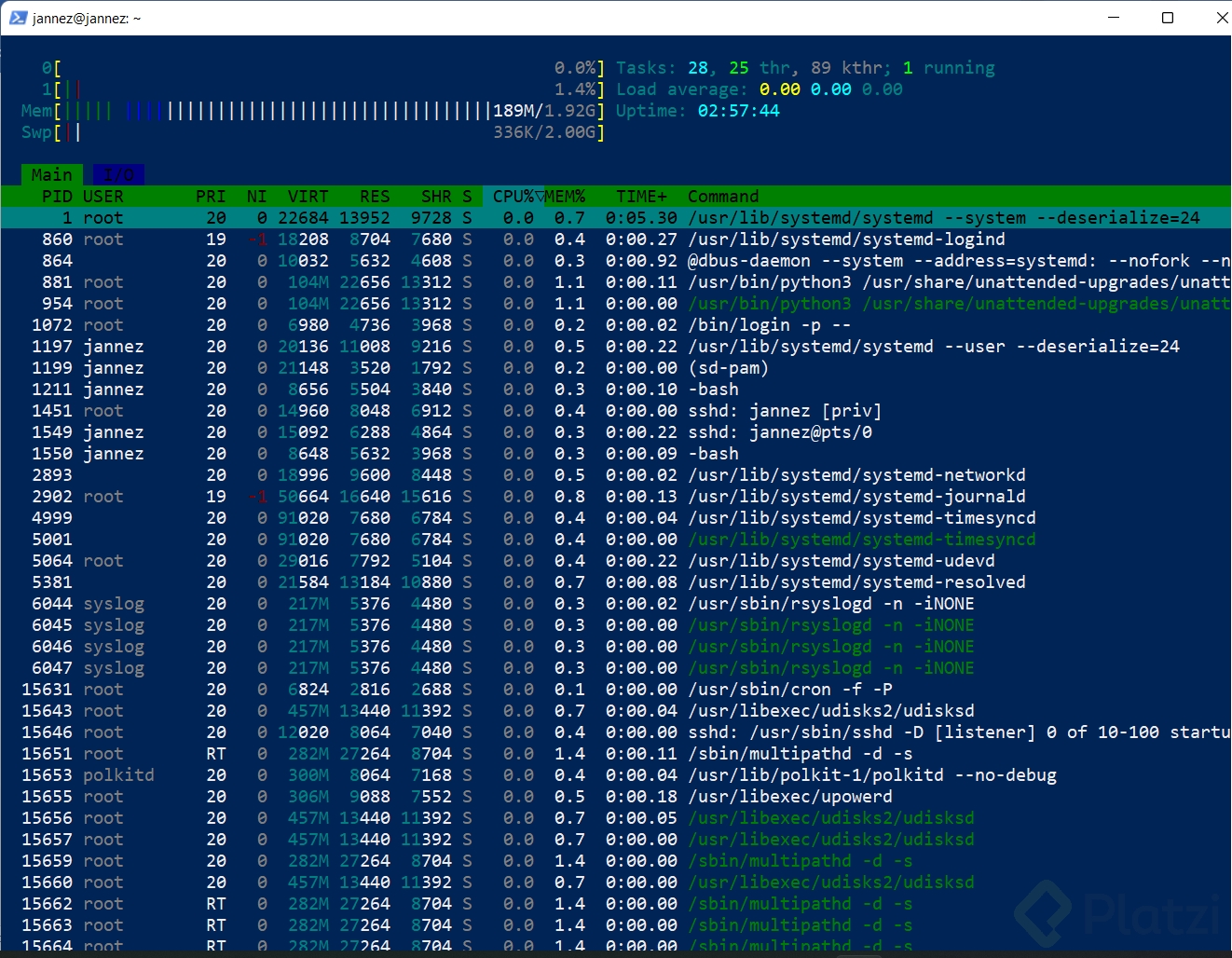The image size is (1232, 958).
Task: Select the systemd --user process, PID 1197
Action: click(x=616, y=347)
